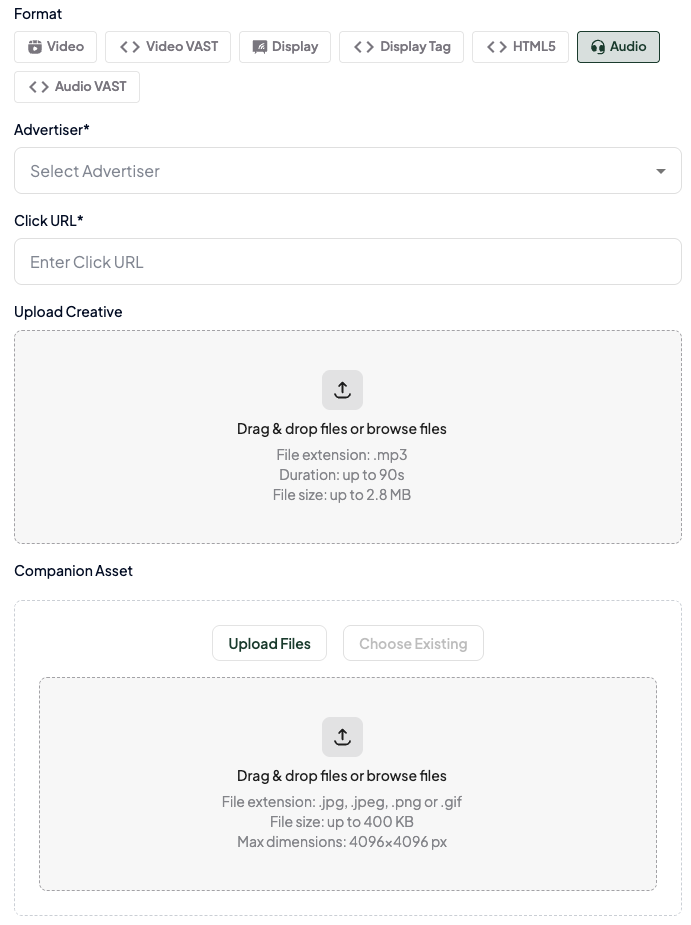Click the display screen icon on Display
This screenshot has height=925, width=691.
(260, 47)
